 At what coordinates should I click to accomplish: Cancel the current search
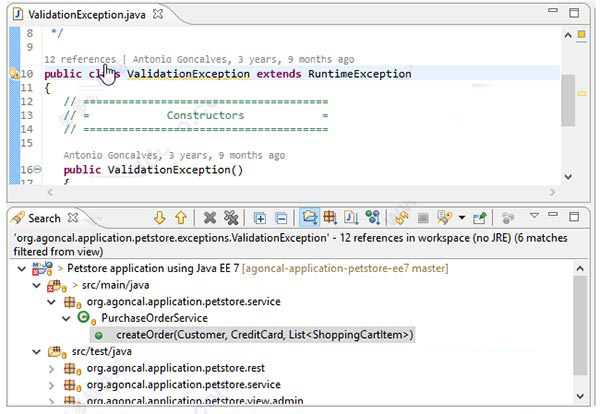point(423,218)
